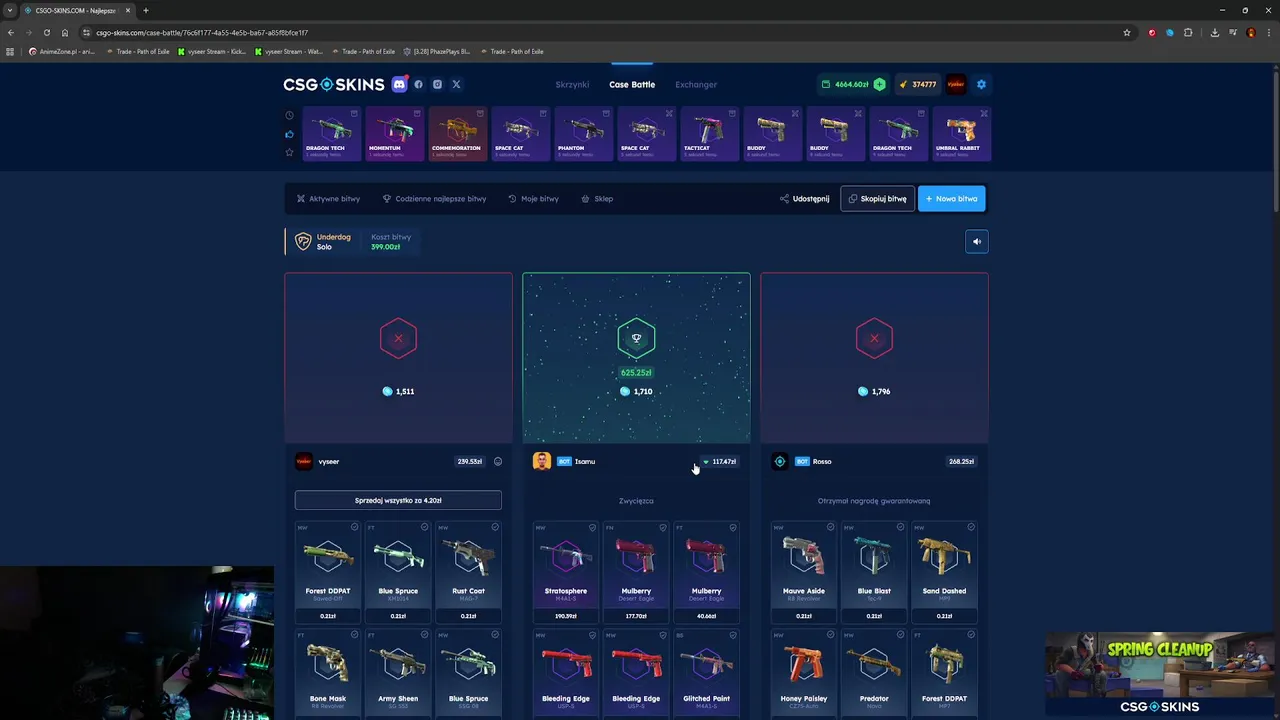Click the Udostępnij share button
The width and height of the screenshot is (1280, 720).
pos(805,199)
